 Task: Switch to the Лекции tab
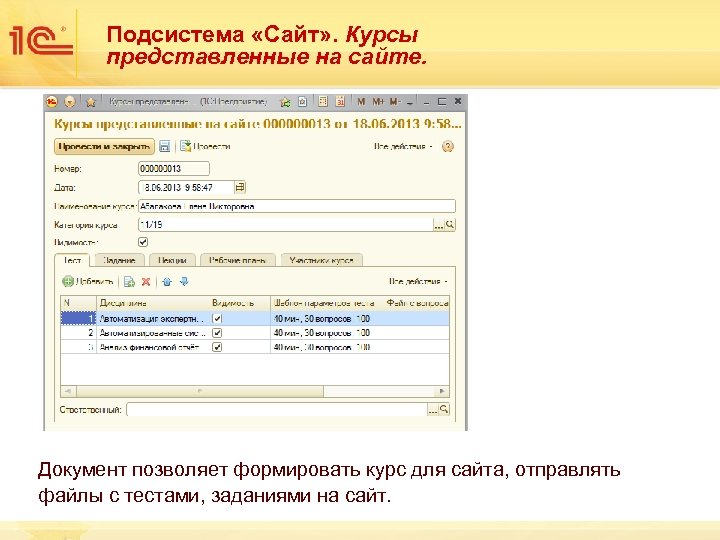click(x=172, y=260)
